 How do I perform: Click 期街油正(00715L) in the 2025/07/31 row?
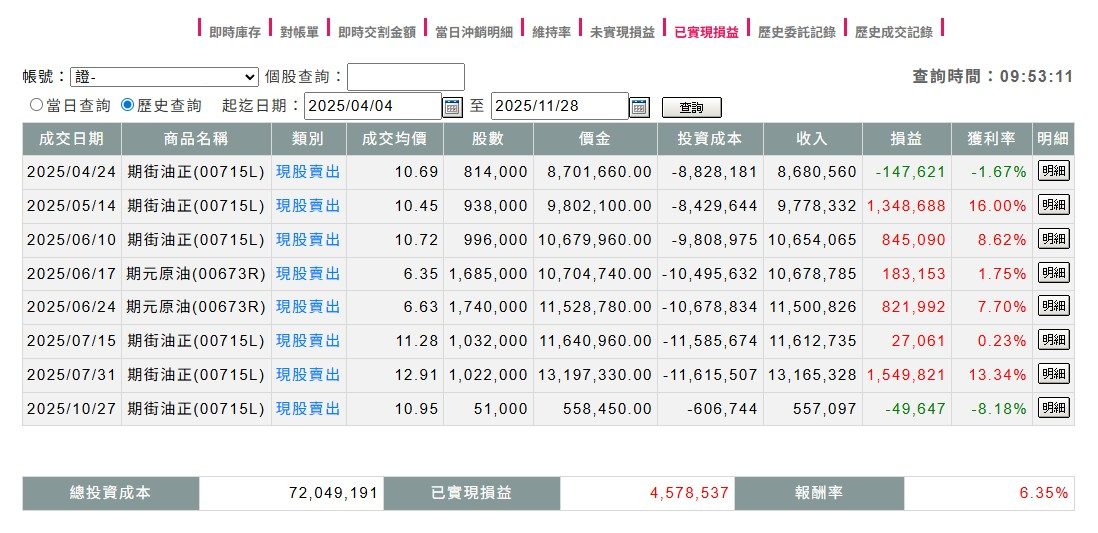[196, 375]
